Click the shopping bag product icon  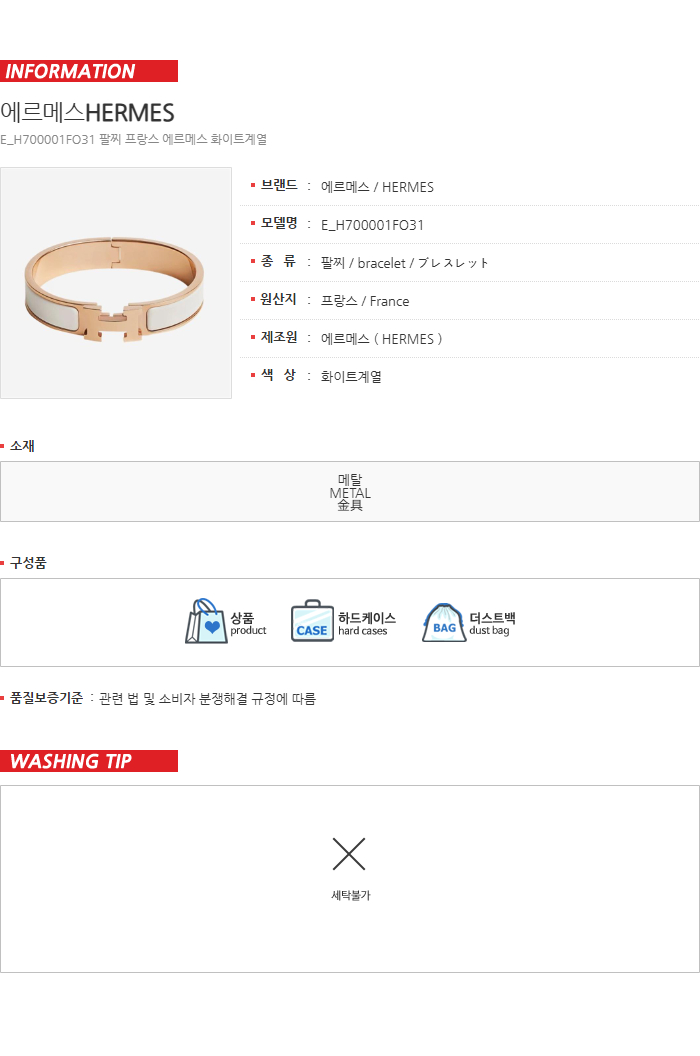(x=206, y=621)
